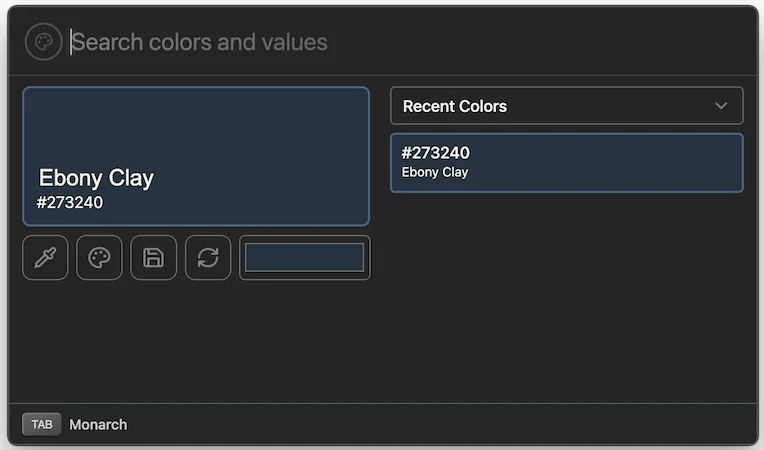
Task: Click the #273240 hex under Ebony Clay title
Action: [70, 202]
